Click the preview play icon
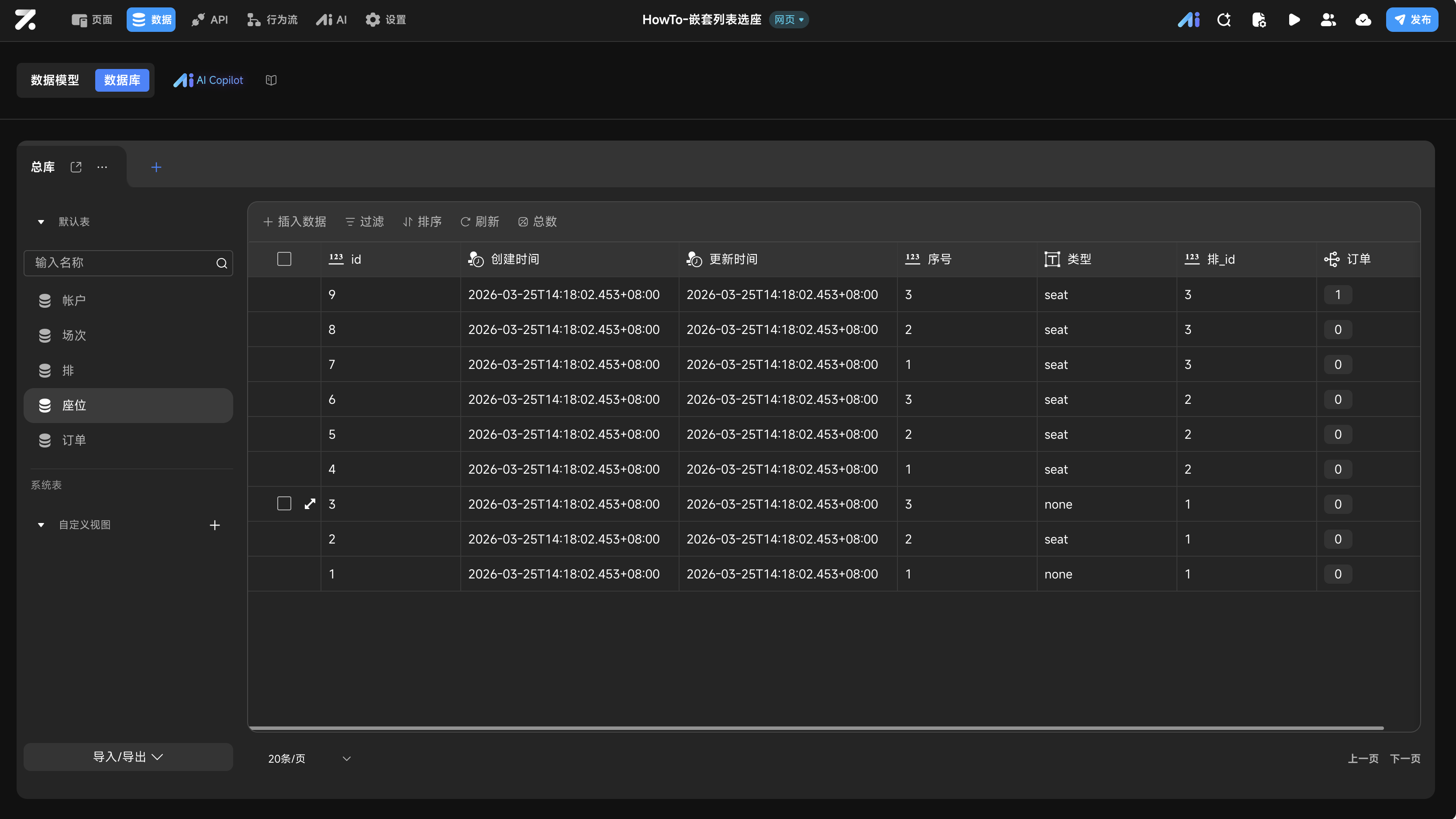Viewport: 1456px width, 819px height. point(1294,20)
